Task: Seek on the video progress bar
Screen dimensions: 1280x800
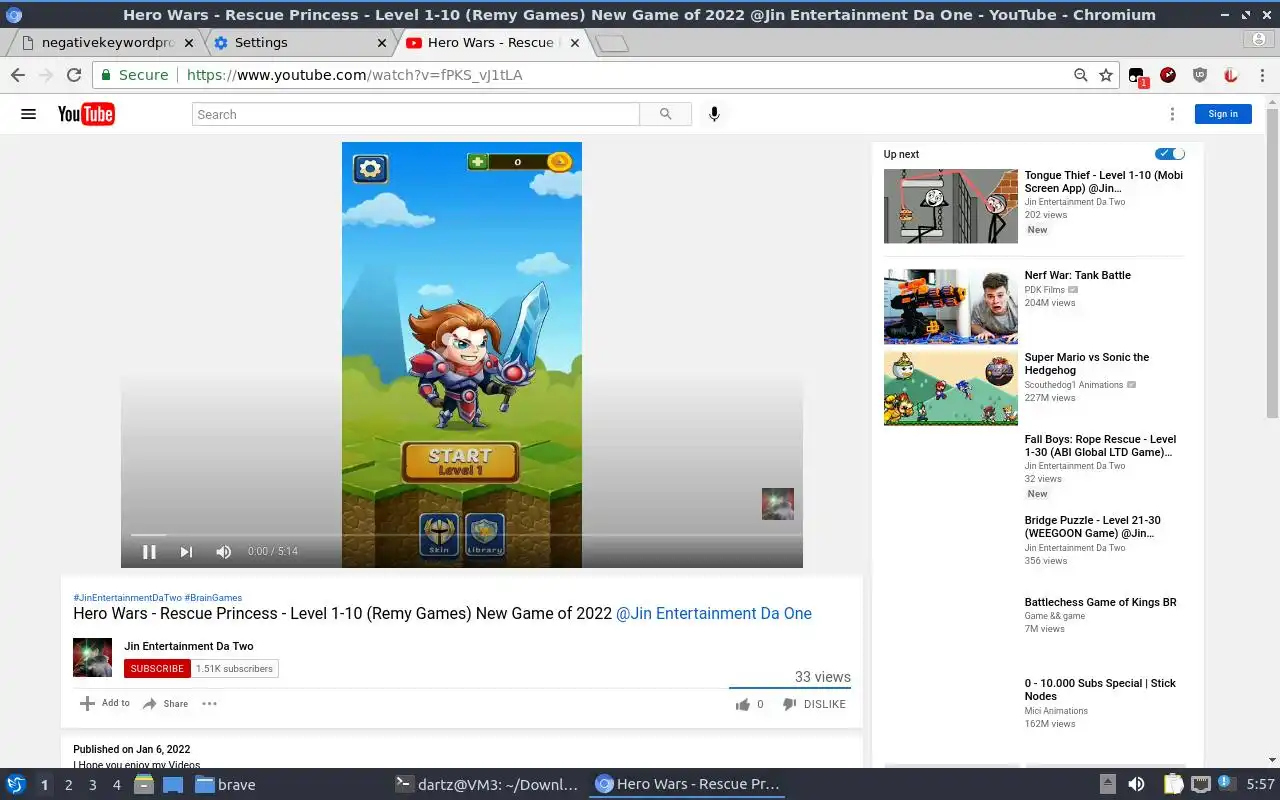Action: pos(462,535)
